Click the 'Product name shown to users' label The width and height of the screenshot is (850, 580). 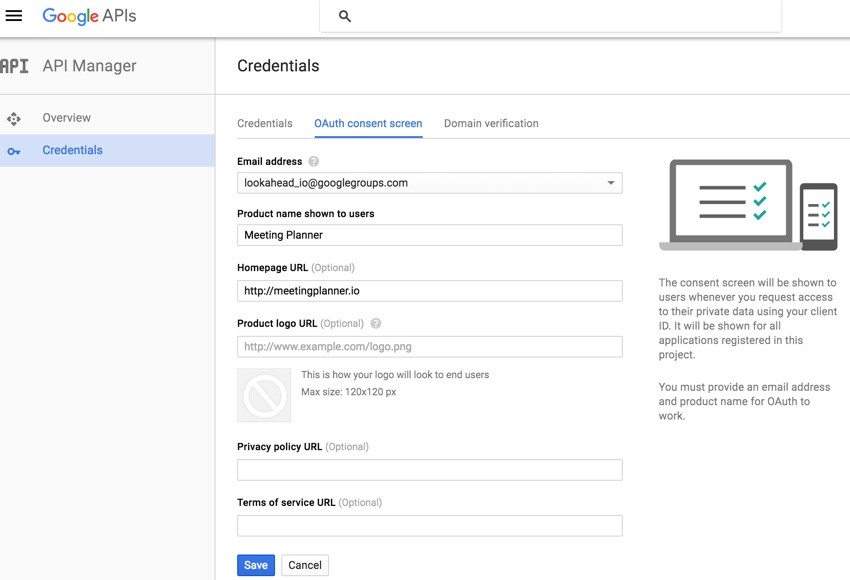[306, 214]
